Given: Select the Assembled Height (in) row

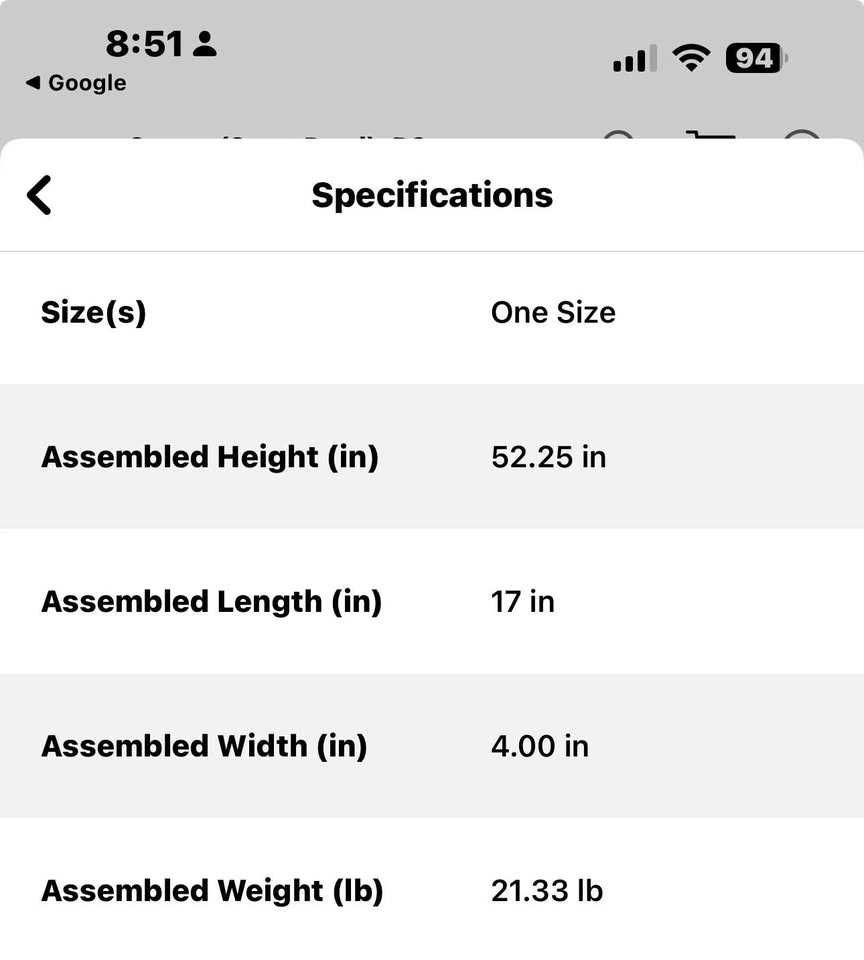Looking at the screenshot, I should coord(432,457).
